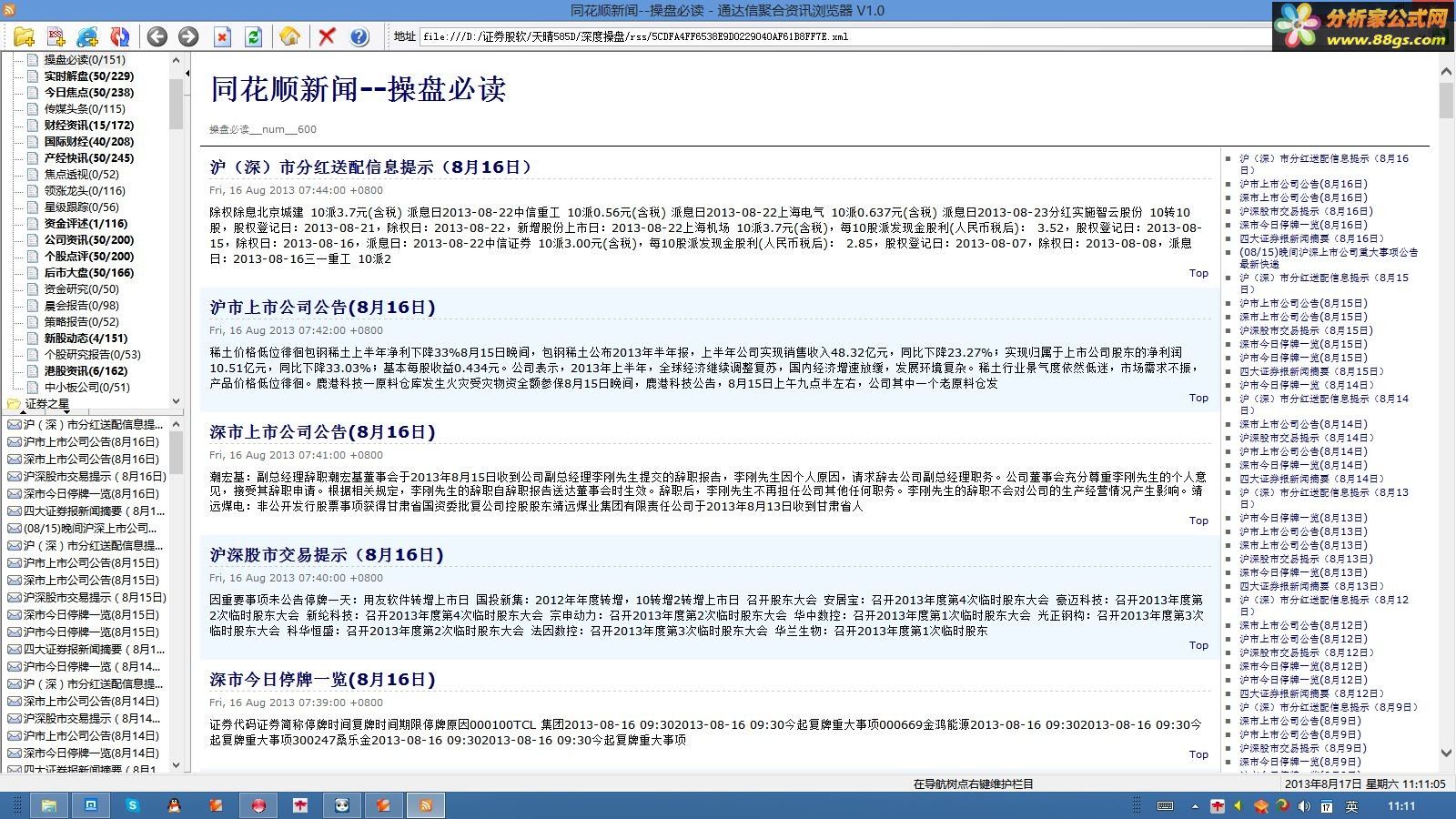This screenshot has width=1456, height=819.
Task: Select 港股资讯(6/162) feed
Action: [x=86, y=371]
